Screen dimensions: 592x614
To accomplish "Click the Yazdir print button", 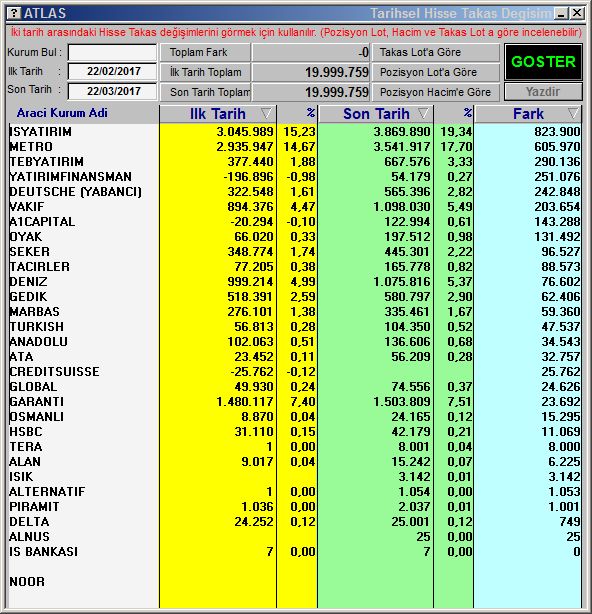I will coord(543,92).
